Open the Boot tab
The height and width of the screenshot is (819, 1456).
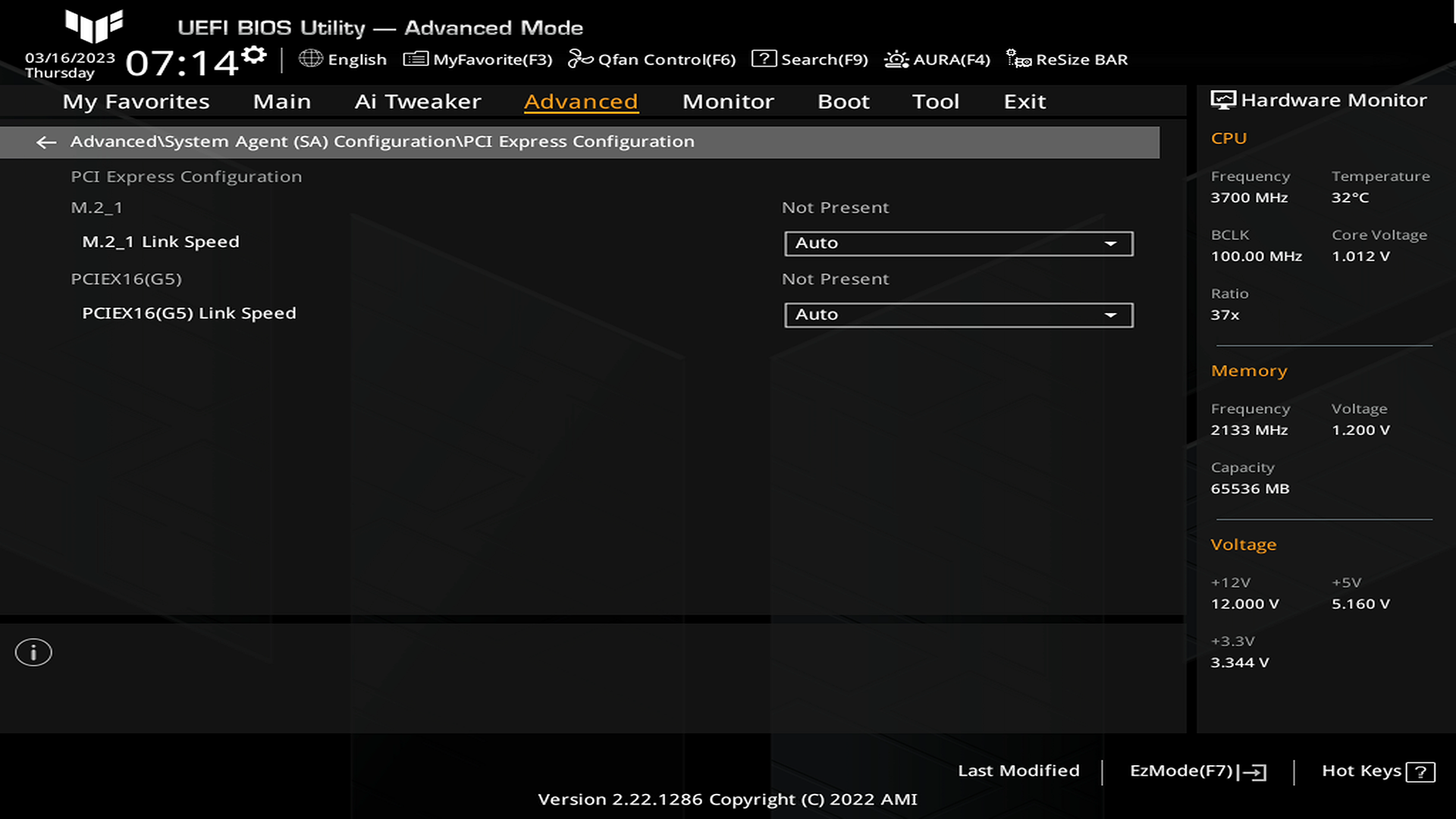[843, 102]
